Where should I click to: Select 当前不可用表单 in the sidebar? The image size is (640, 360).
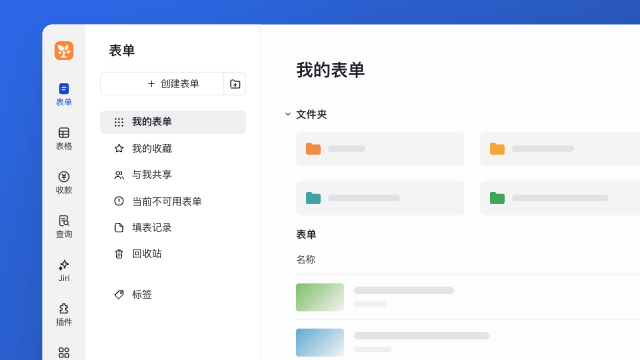tap(173, 201)
